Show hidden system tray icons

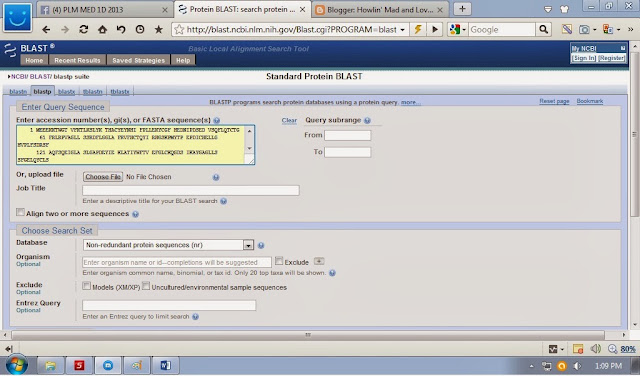(x=531, y=366)
